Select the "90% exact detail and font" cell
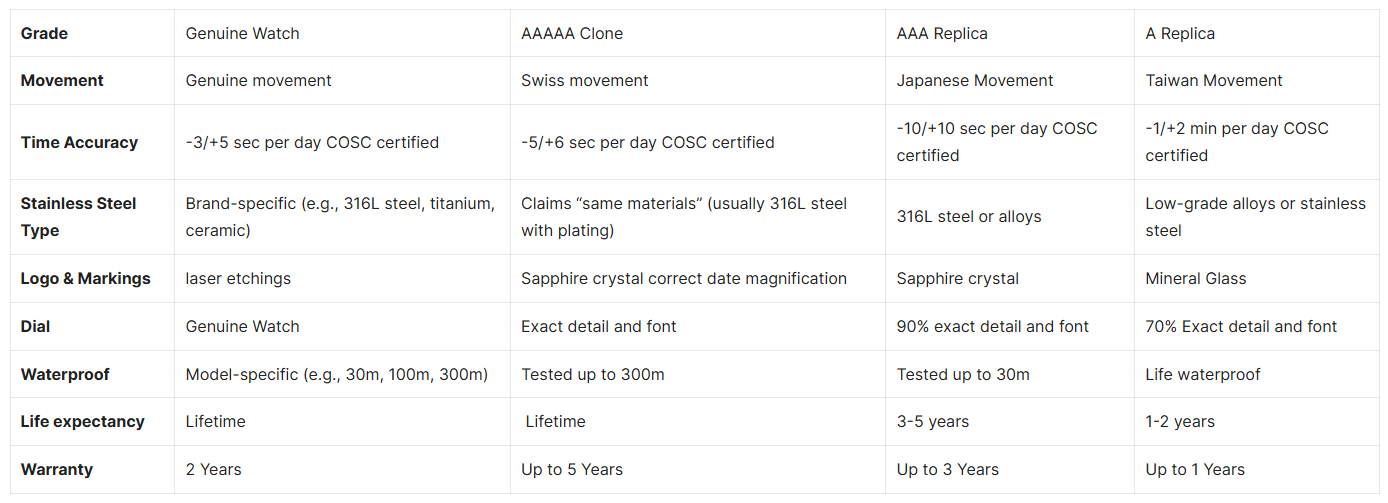This screenshot has height=503, width=1388. coord(993,326)
